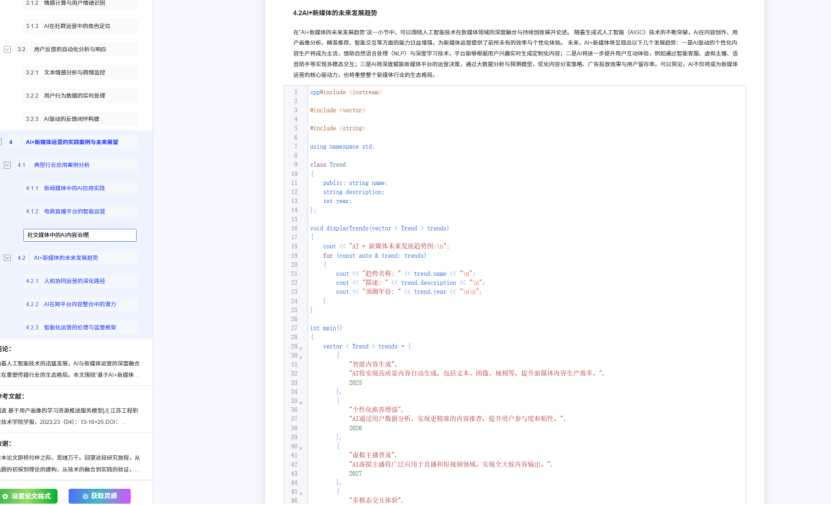The width and height of the screenshot is (831, 505).
Task: Click year value 2026 in code
Action: (x=355, y=428)
